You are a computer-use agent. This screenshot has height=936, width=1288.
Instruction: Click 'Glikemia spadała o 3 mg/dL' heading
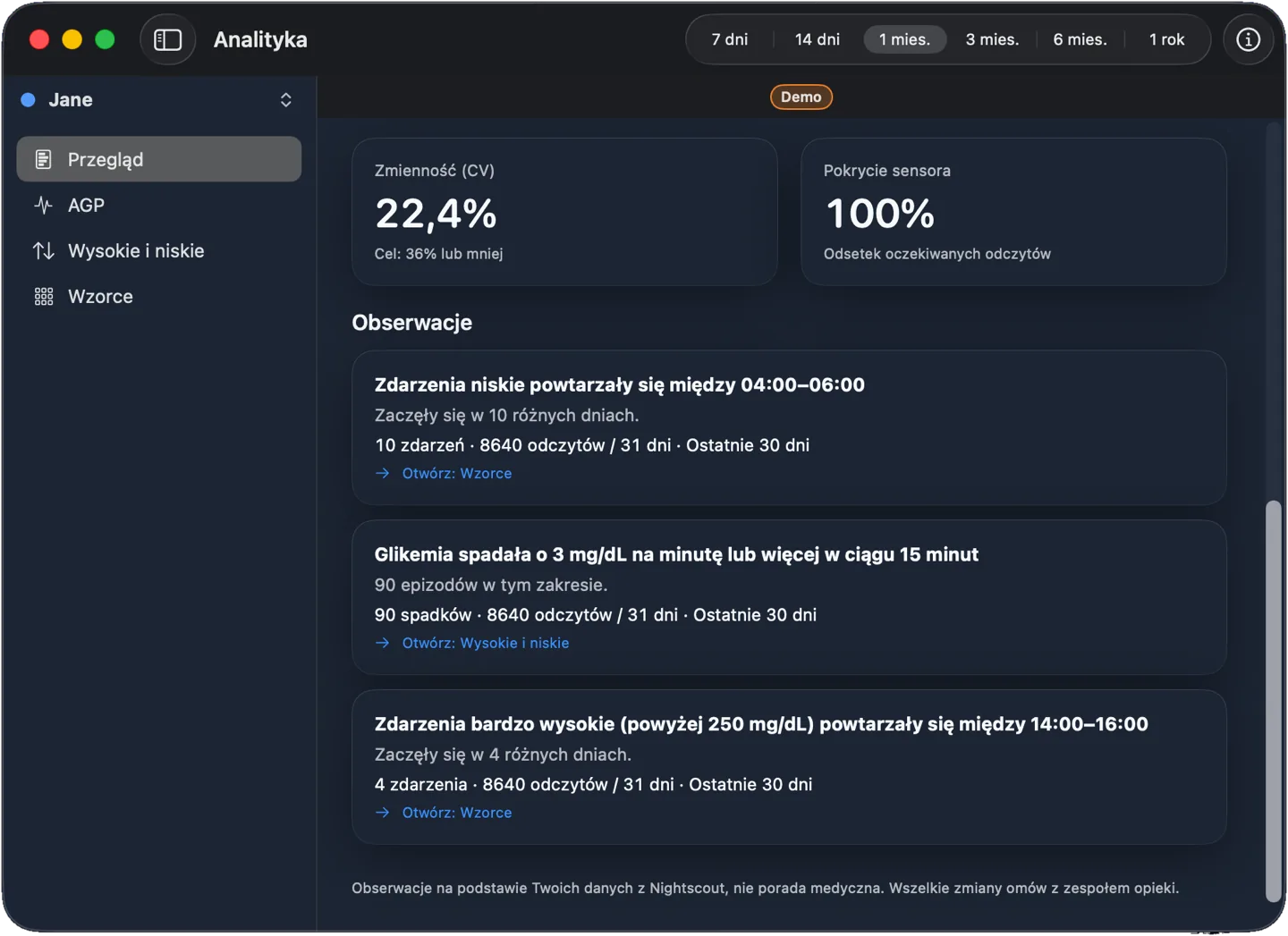(x=676, y=554)
